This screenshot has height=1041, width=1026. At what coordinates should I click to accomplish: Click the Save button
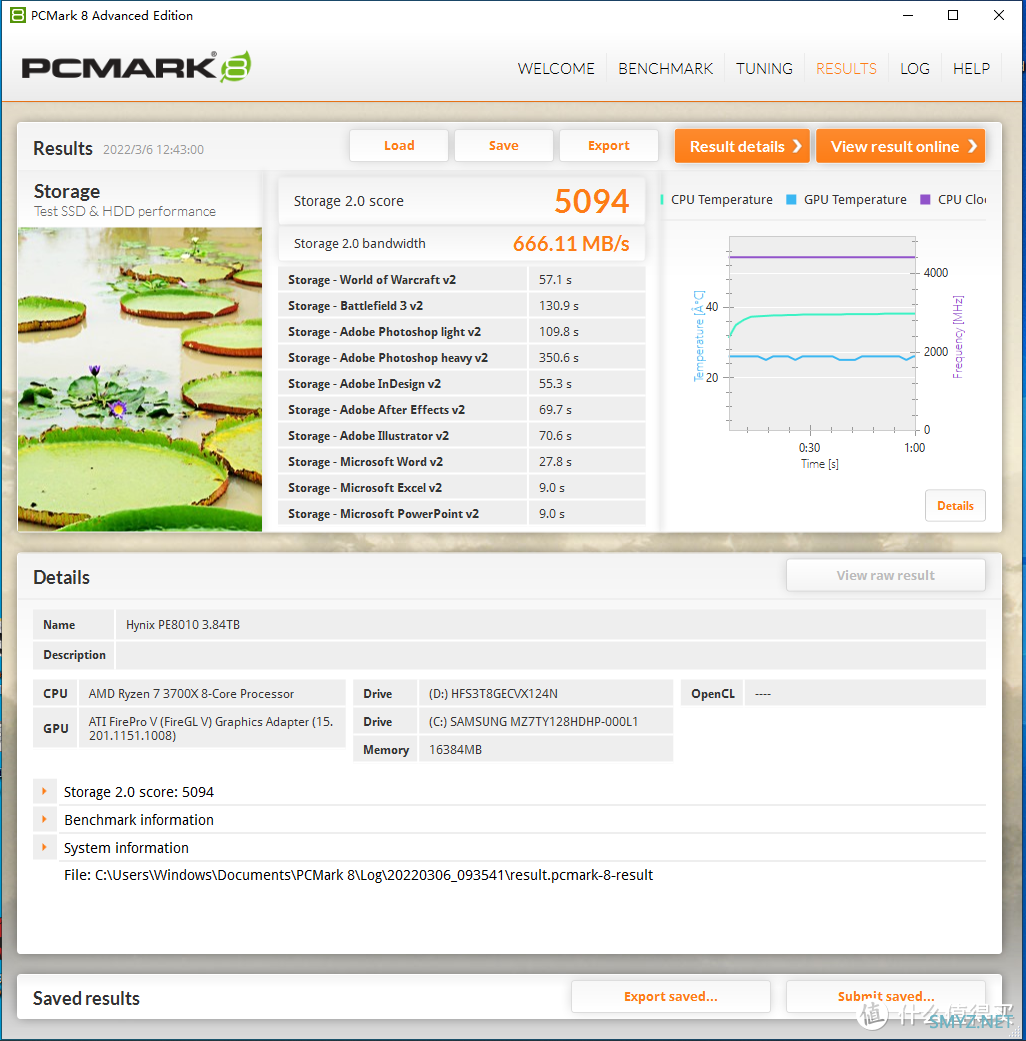[503, 145]
